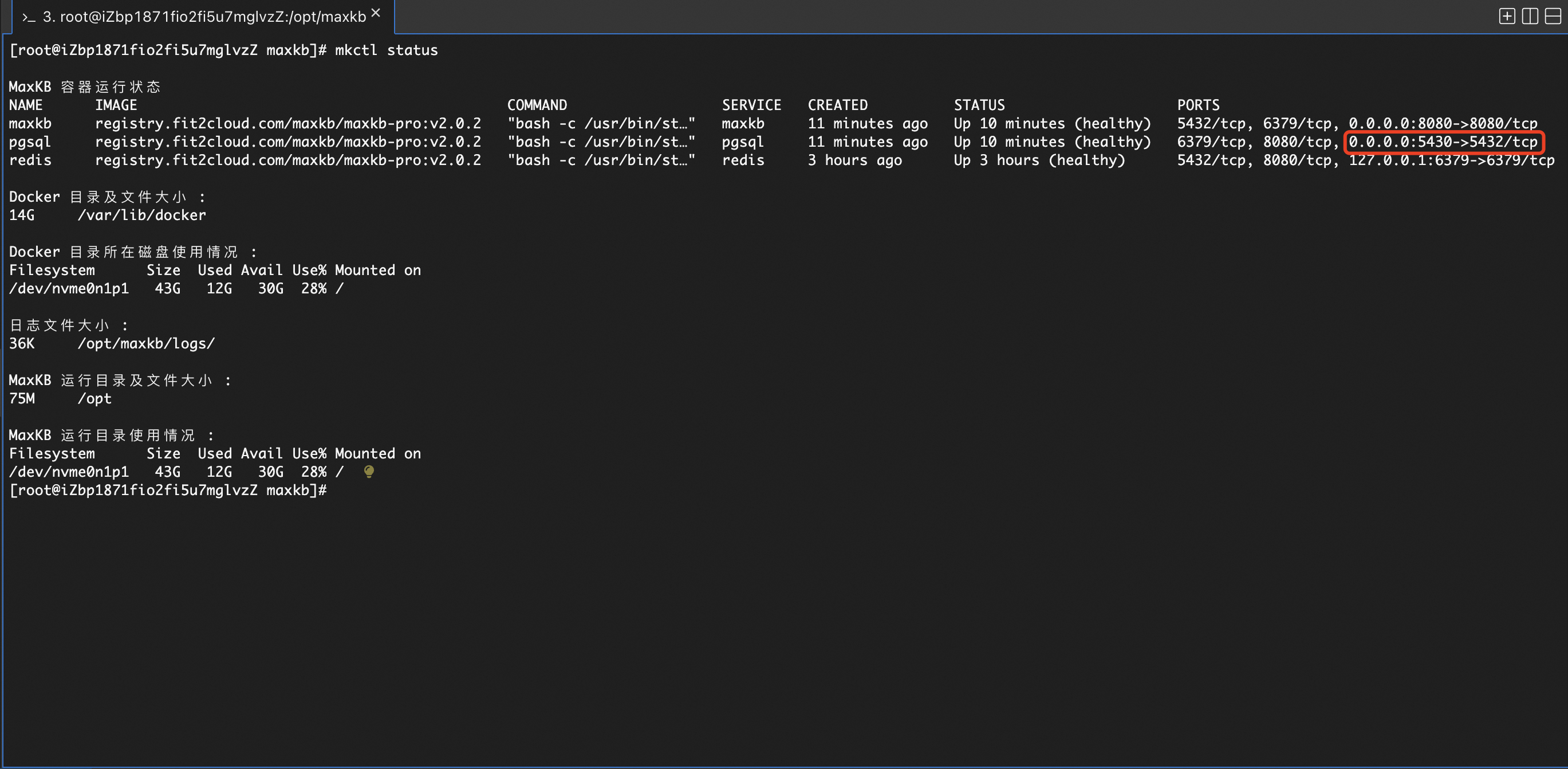Click the 'Up 3 hours (healthy)' status text
Viewport: 1568px width, 769px height.
(1039, 160)
